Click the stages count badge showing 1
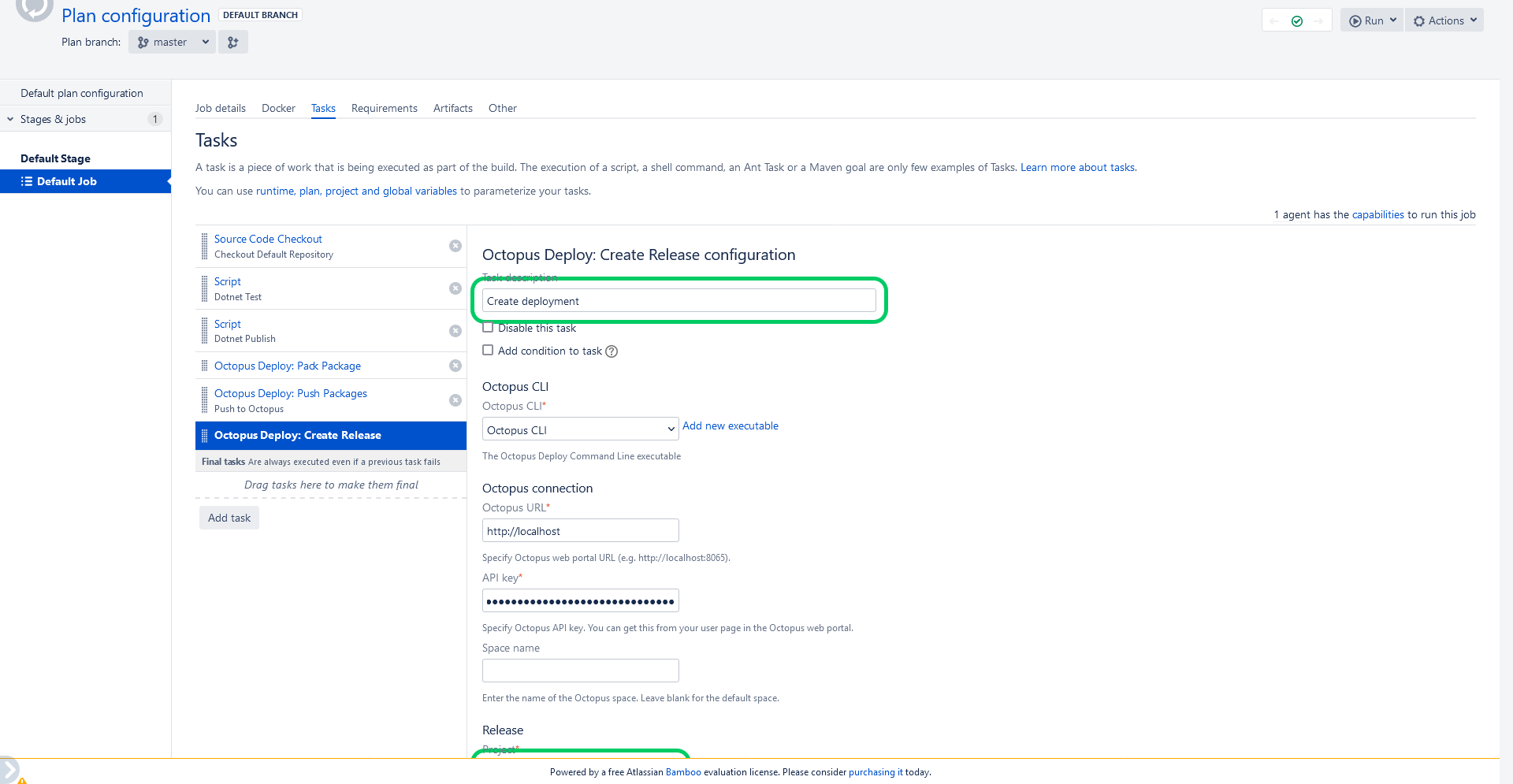This screenshot has width=1513, height=784. [x=155, y=119]
